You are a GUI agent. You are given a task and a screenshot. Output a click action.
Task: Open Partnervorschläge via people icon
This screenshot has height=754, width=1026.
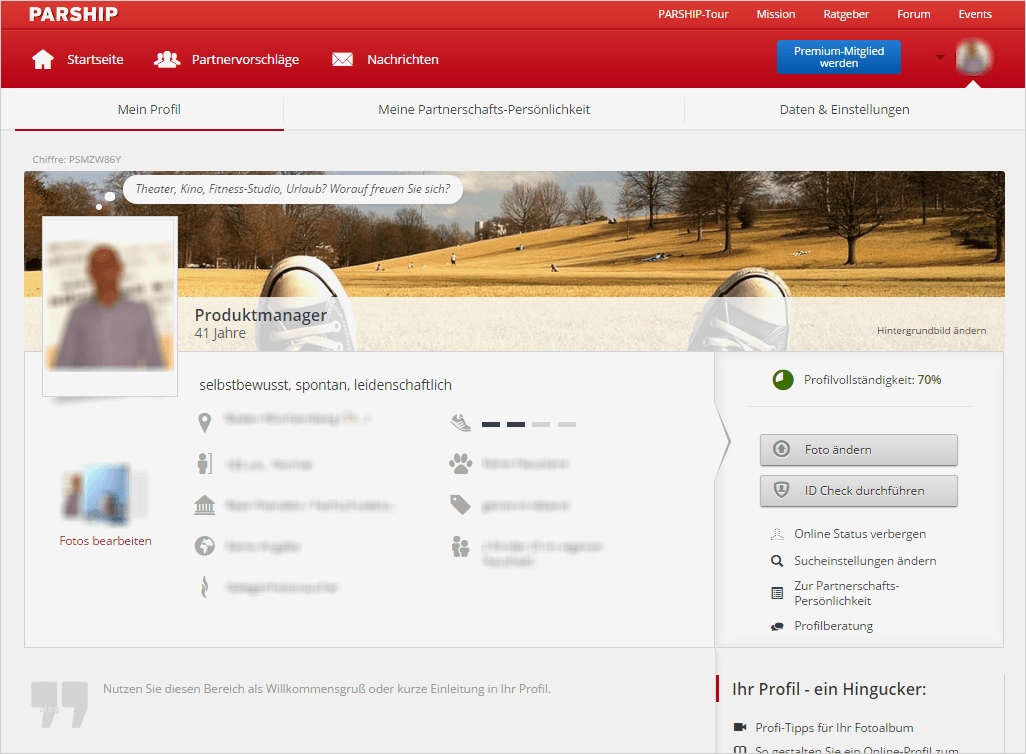[167, 60]
